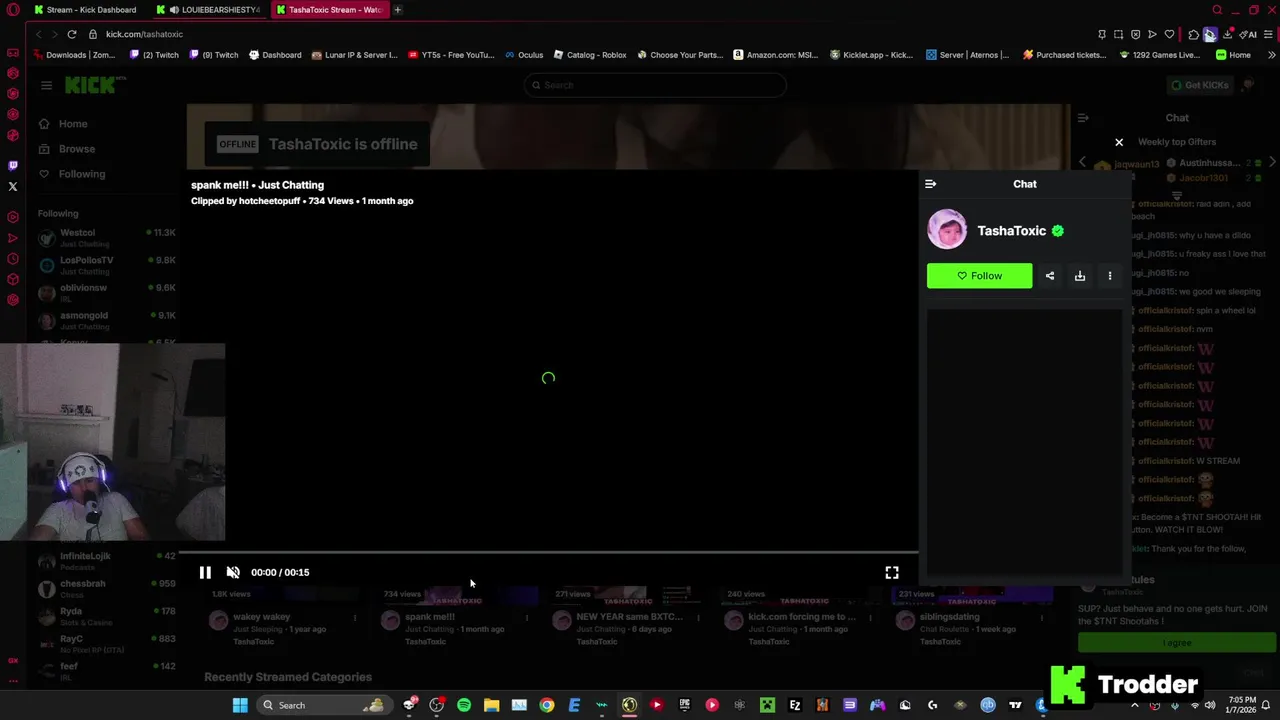Open Minecraft from the taskbar

(x=767, y=705)
